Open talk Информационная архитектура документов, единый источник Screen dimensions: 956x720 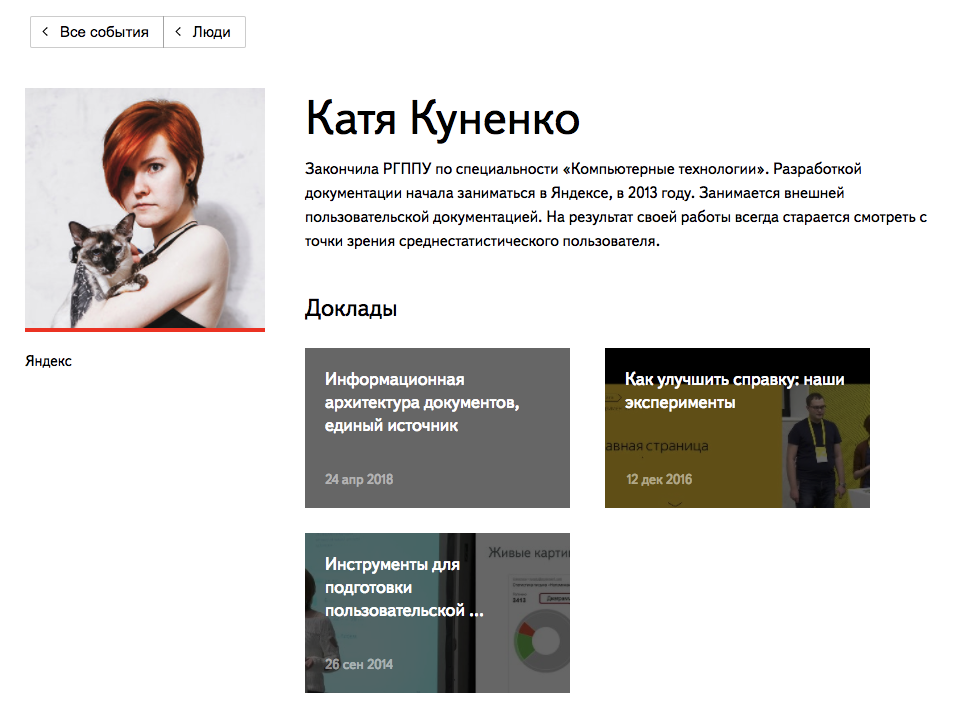[x=437, y=427]
